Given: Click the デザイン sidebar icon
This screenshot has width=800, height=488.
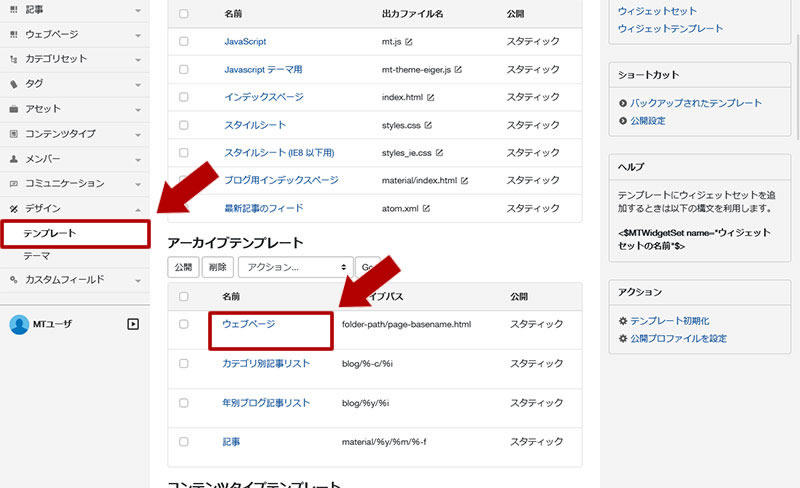Looking at the screenshot, I should point(14,208).
